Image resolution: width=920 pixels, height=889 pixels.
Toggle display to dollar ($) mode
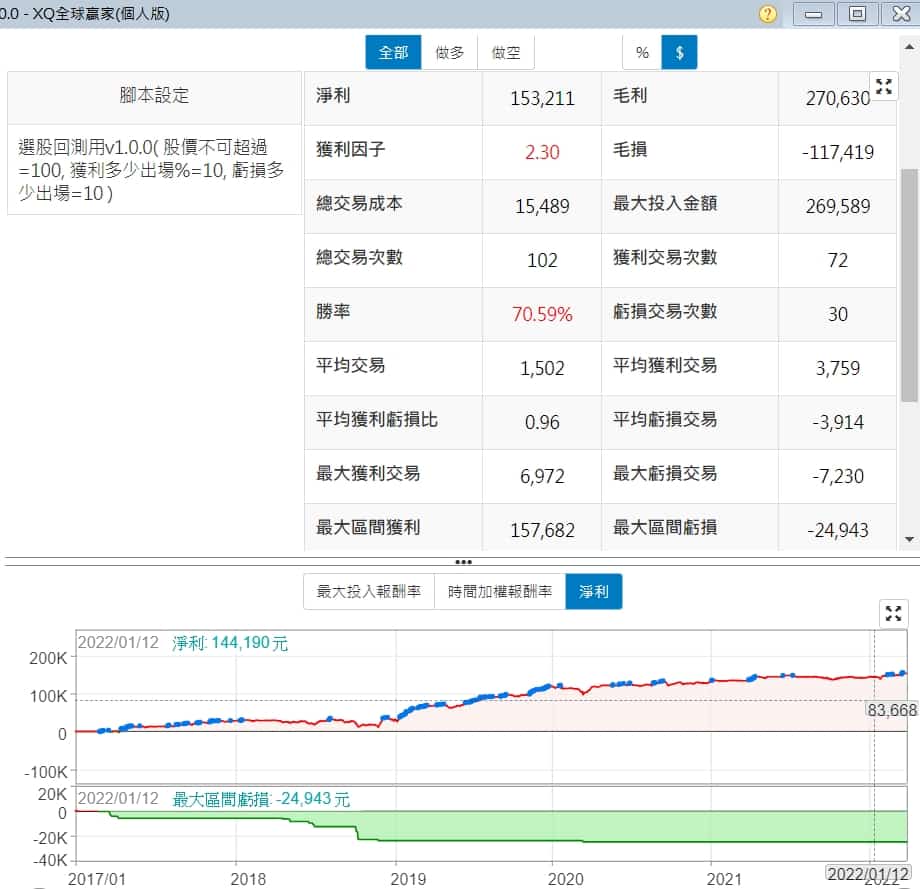(679, 53)
